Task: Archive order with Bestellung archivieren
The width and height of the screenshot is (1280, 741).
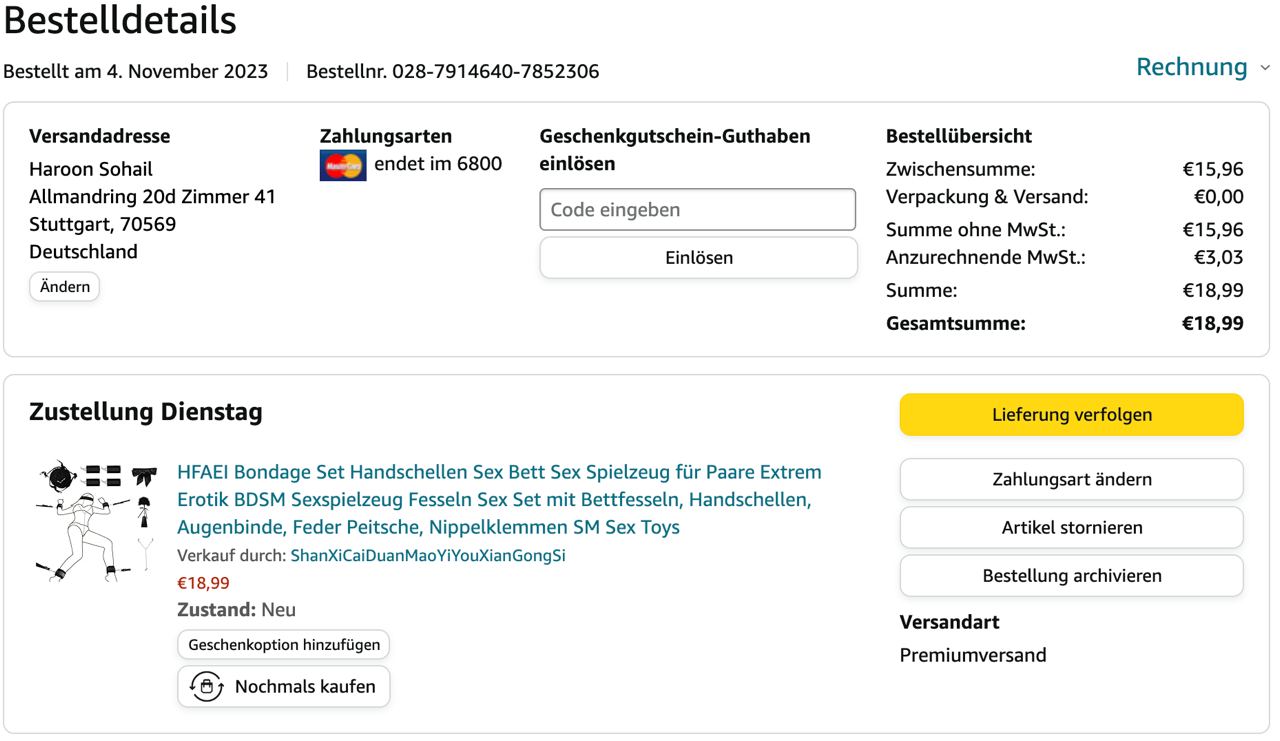Action: click(x=1071, y=576)
